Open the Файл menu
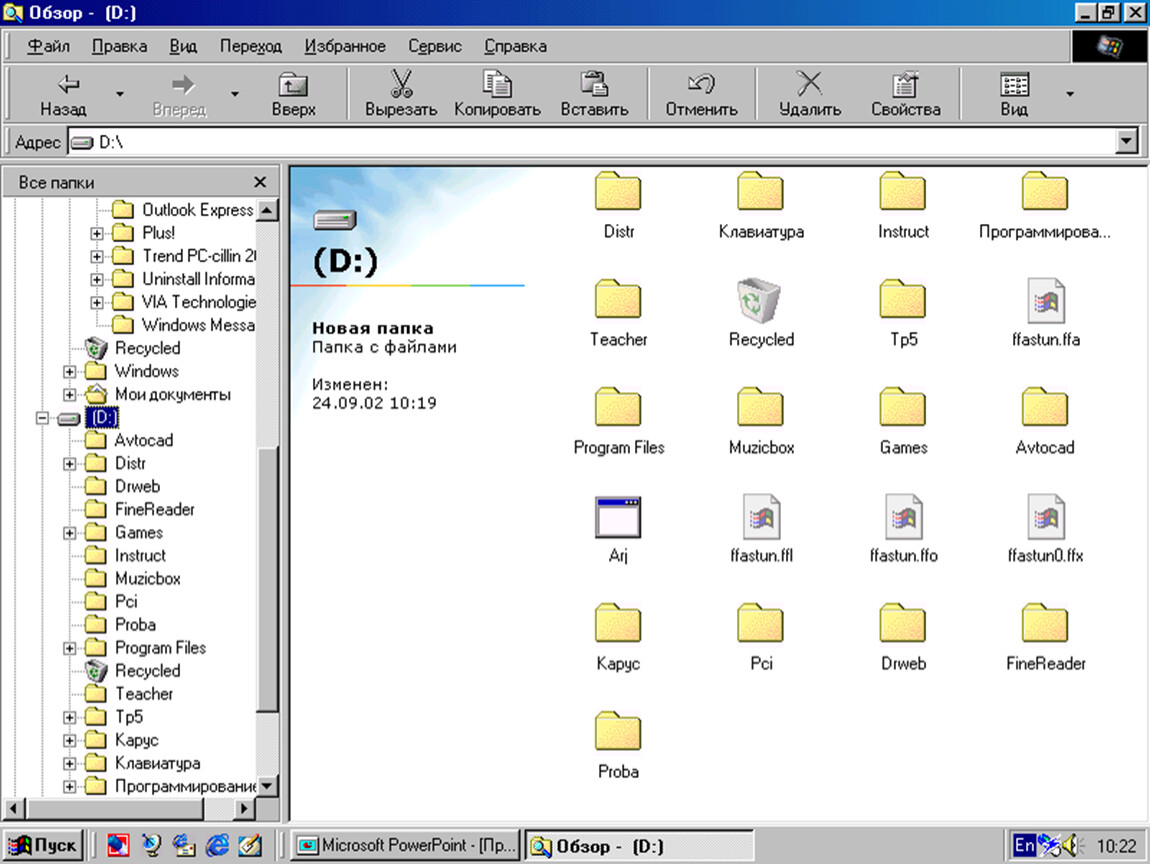 pyautogui.click(x=48, y=46)
